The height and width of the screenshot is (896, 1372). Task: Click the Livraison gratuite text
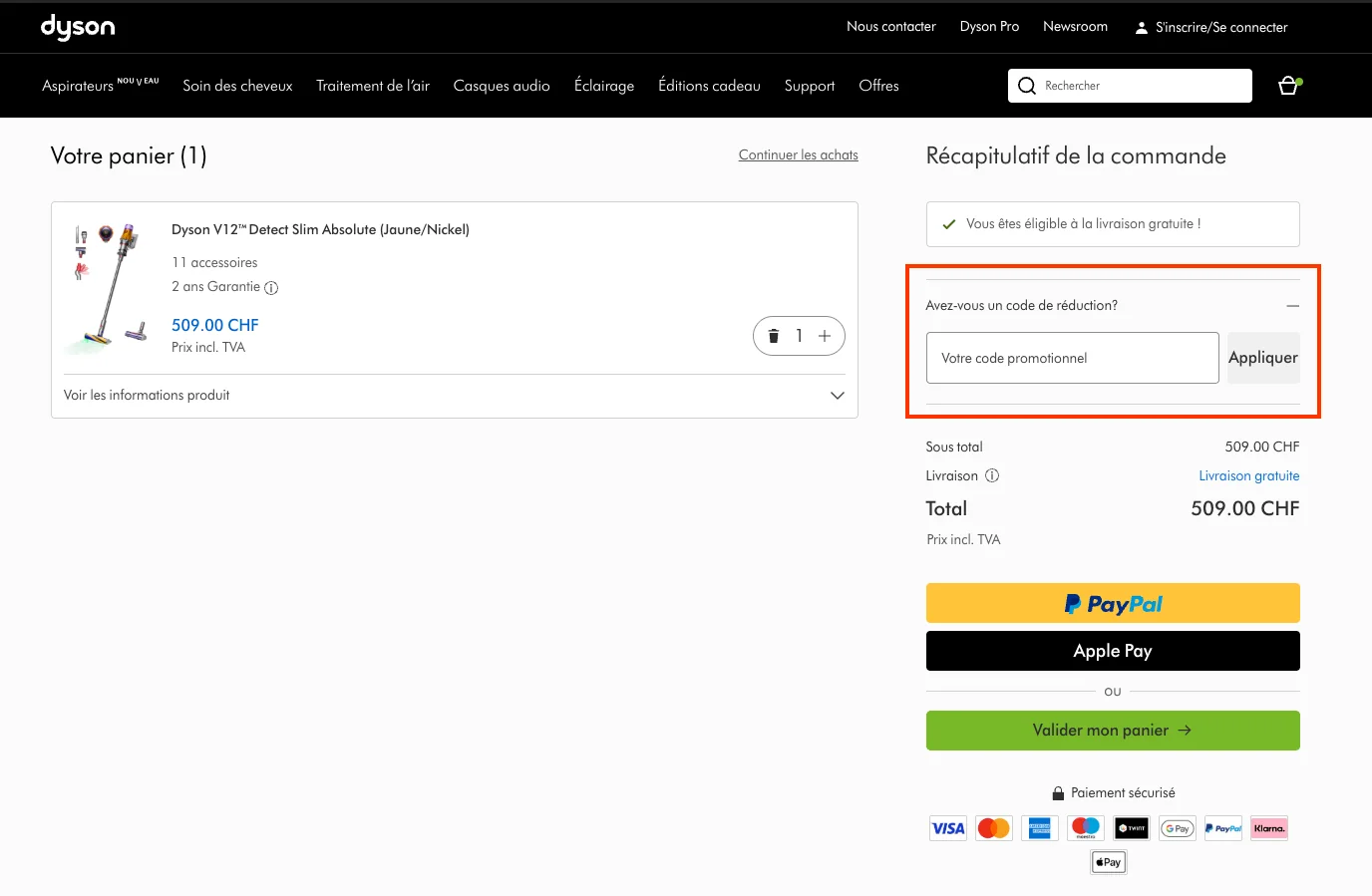tap(1248, 475)
